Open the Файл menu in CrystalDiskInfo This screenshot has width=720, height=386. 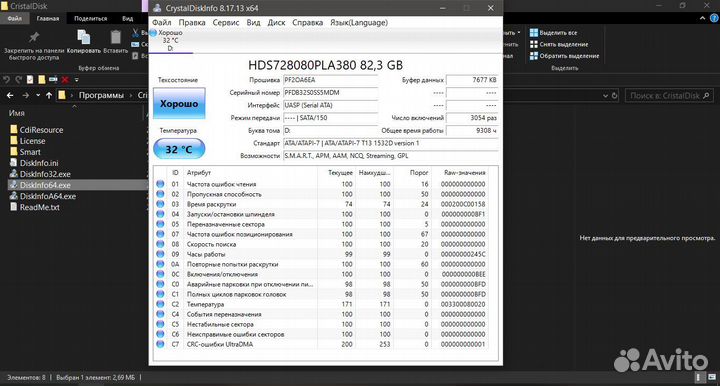[x=161, y=22]
